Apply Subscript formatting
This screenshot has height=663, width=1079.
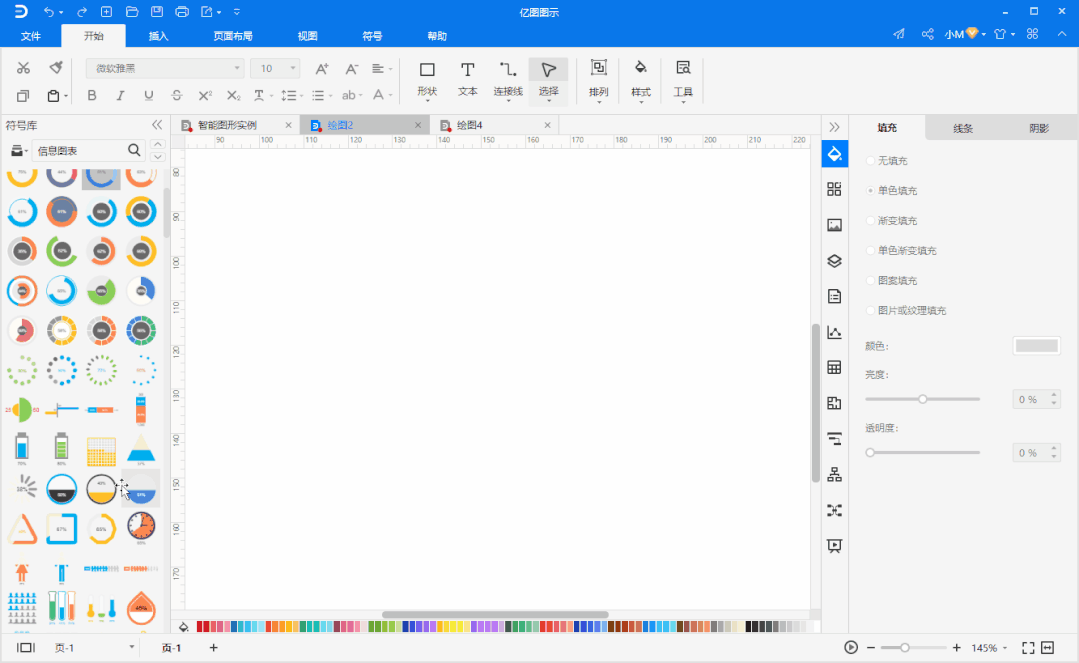click(x=234, y=96)
